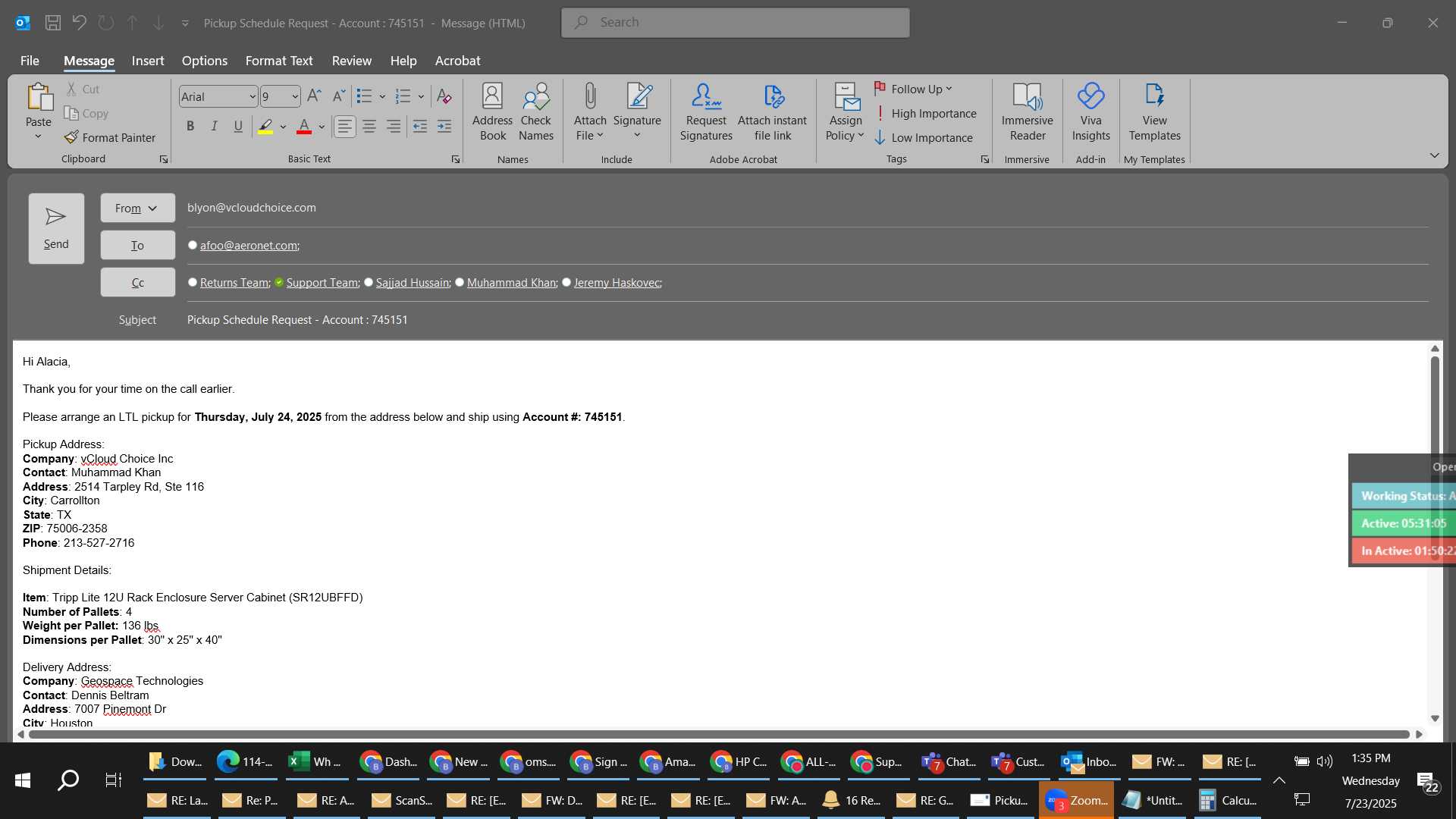
Task: Underline the selected text
Action: coord(238,126)
